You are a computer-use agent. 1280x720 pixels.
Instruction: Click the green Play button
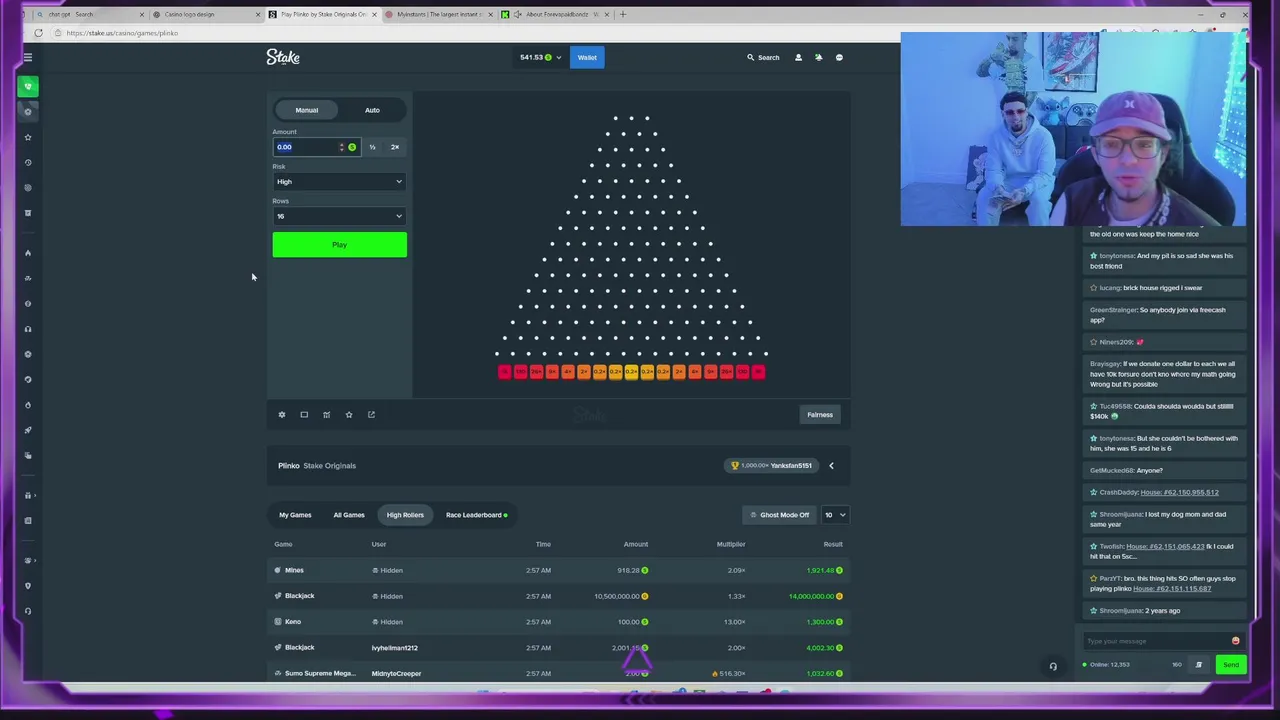tap(339, 245)
